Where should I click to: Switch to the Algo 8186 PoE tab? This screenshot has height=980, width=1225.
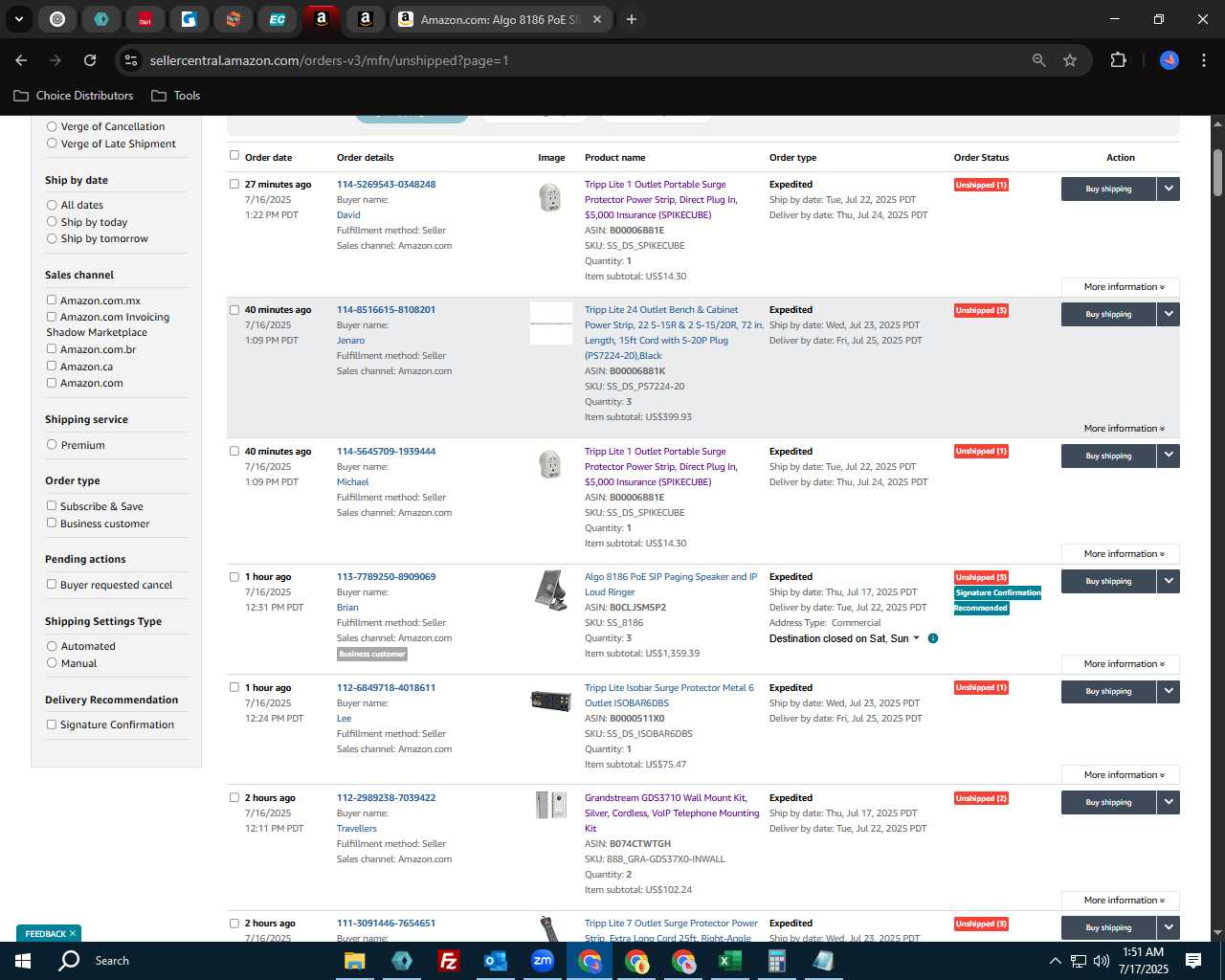(501, 19)
